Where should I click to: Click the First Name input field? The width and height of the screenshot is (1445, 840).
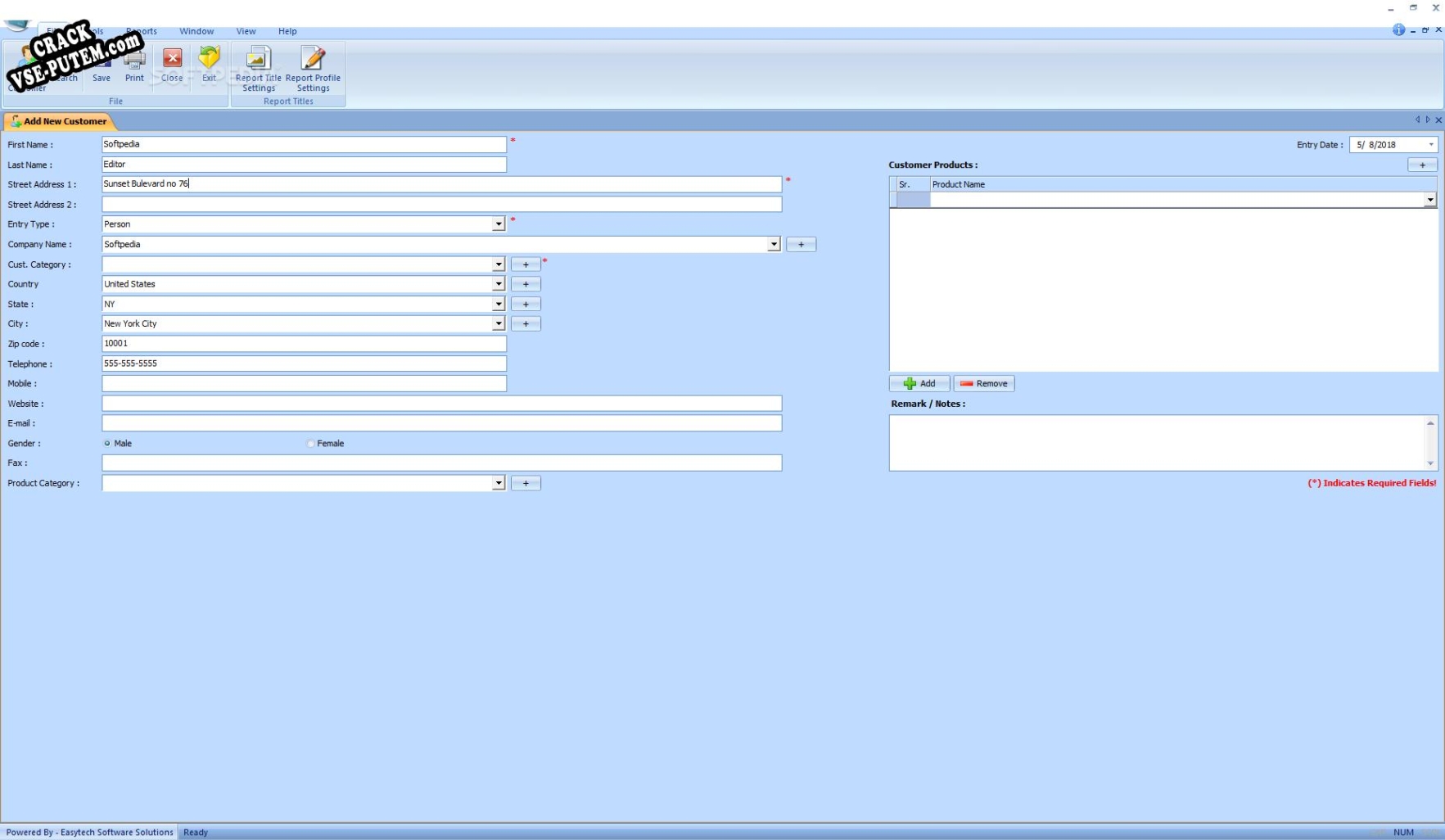coord(304,144)
